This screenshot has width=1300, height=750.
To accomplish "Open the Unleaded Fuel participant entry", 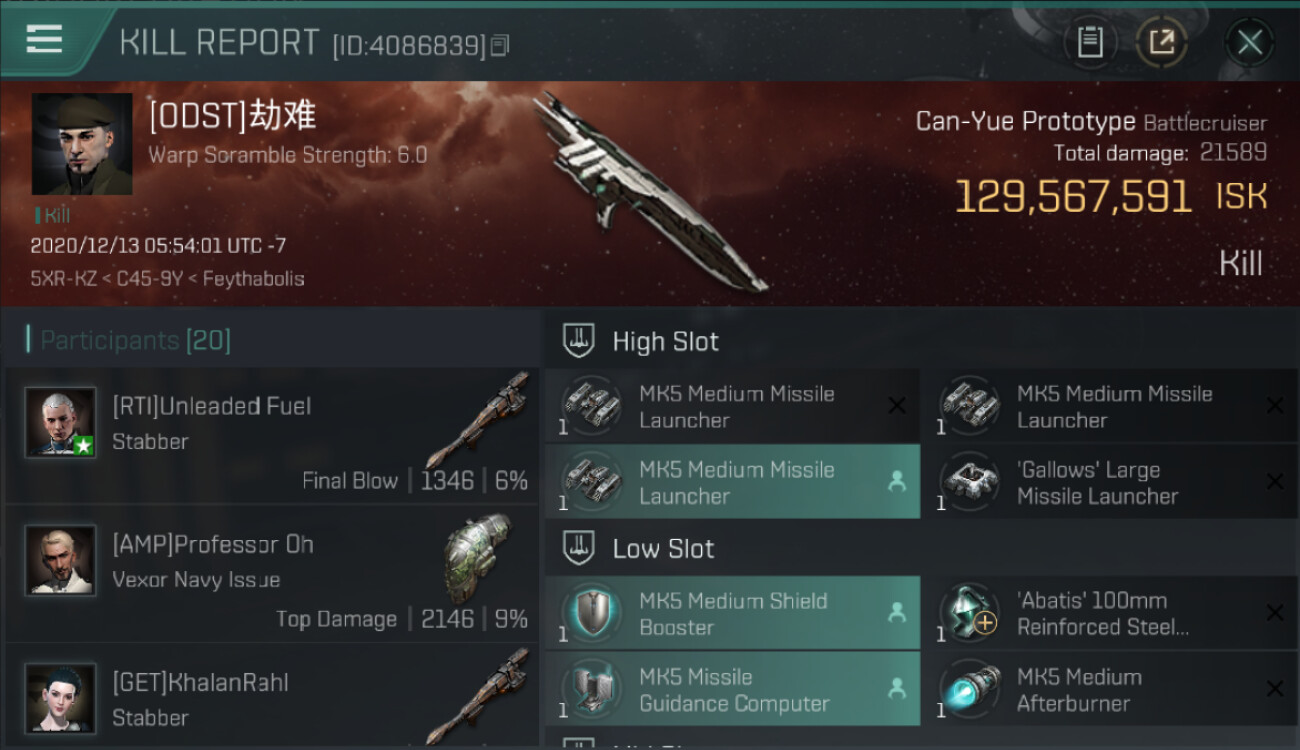I will click(x=273, y=435).
